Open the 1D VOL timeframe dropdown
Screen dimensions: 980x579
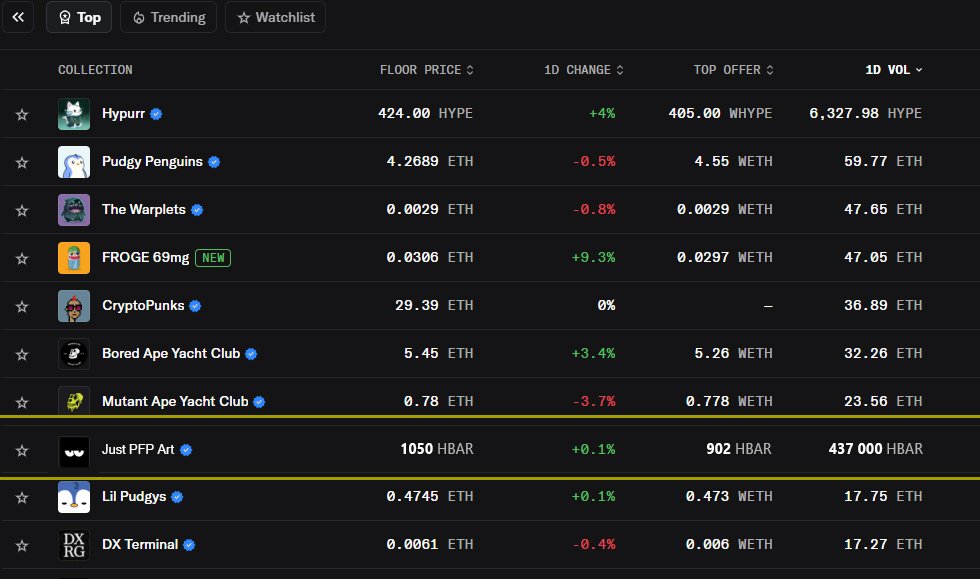click(x=894, y=69)
